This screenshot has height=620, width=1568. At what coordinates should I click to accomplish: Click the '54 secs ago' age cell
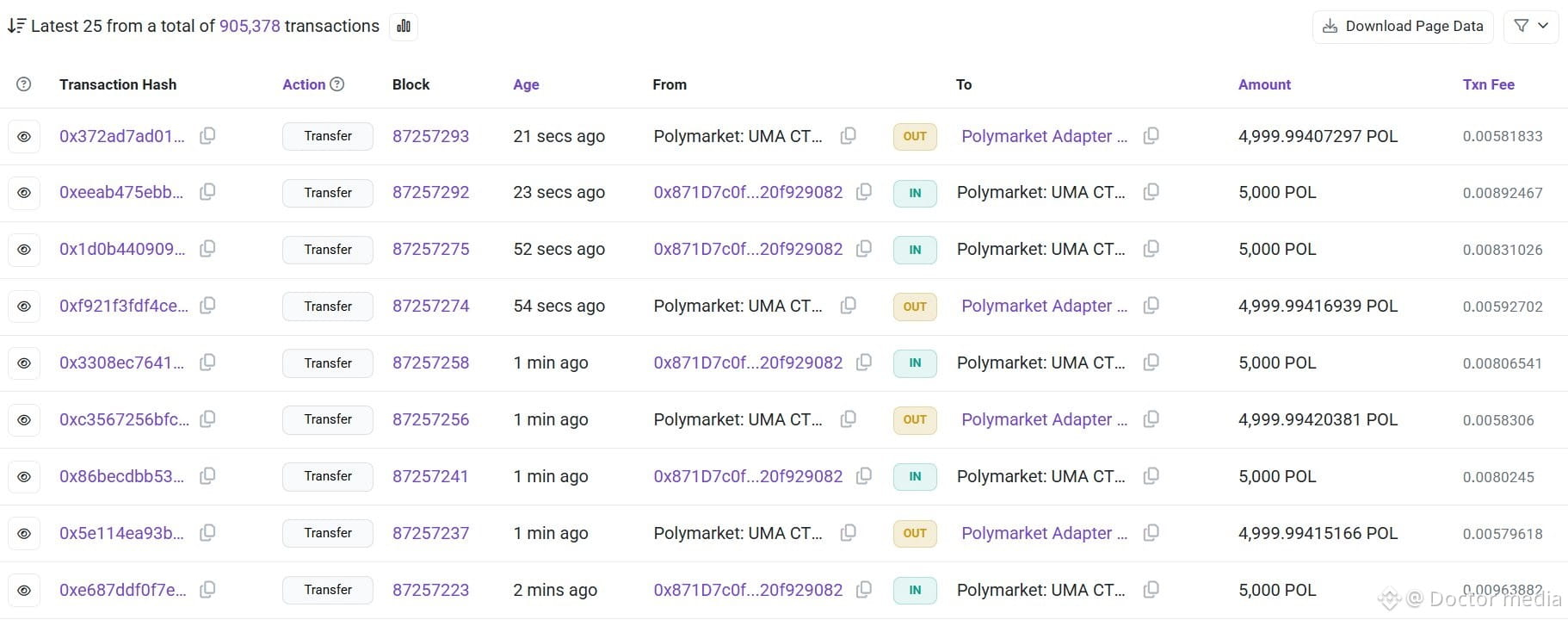tap(559, 306)
